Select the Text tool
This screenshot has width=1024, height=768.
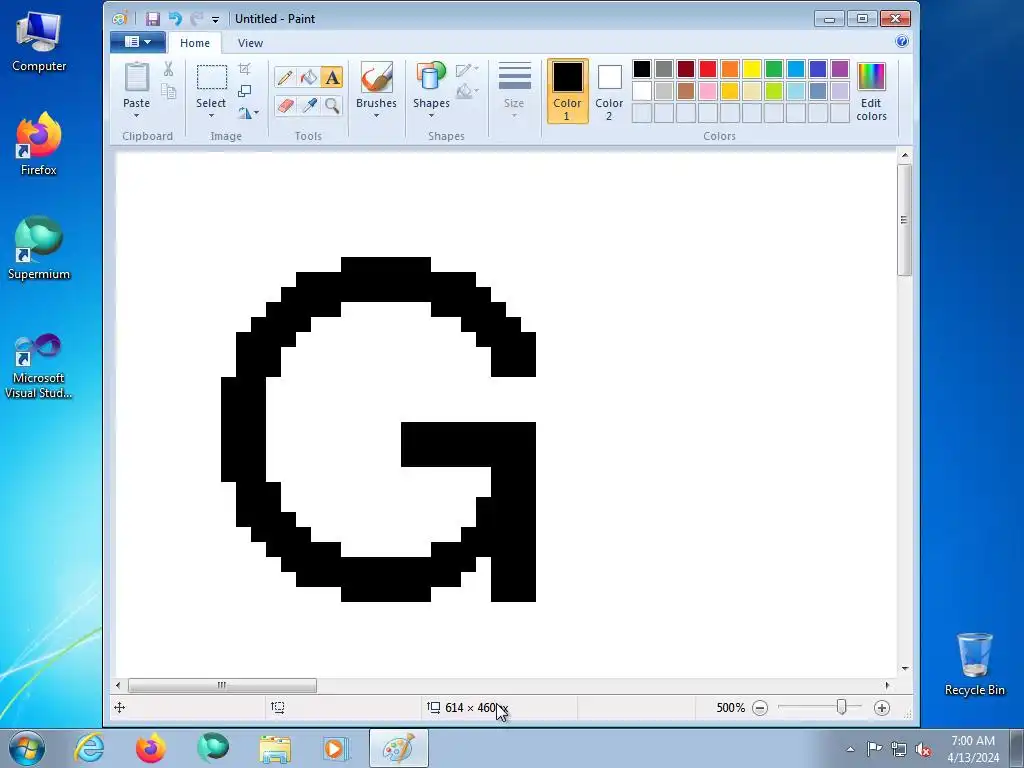pos(332,78)
